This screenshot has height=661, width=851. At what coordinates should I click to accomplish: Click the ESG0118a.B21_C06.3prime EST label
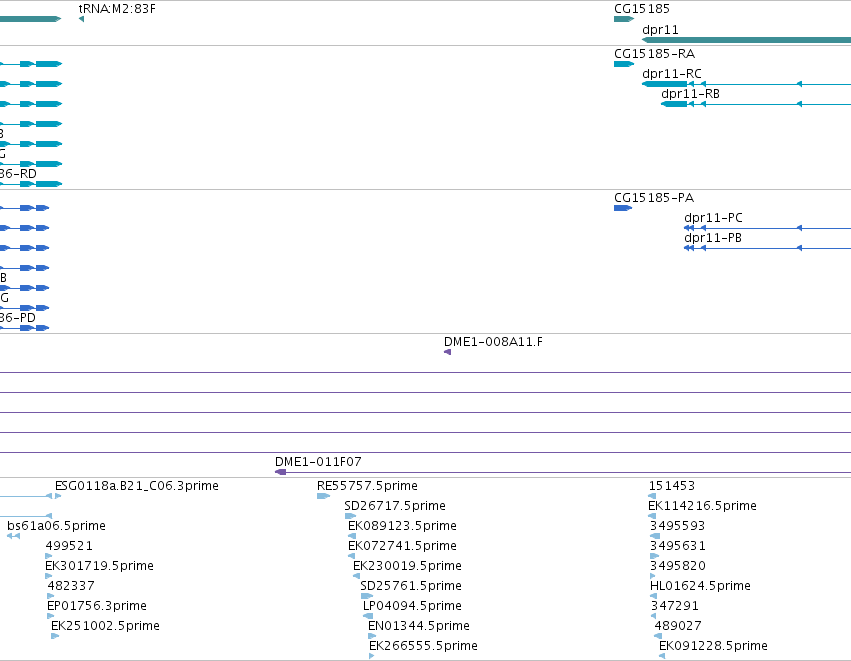tap(137, 486)
